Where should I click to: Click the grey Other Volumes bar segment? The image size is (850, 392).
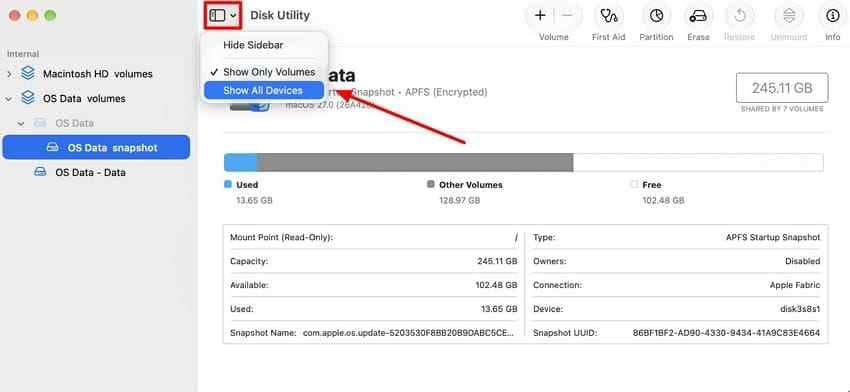coord(415,163)
